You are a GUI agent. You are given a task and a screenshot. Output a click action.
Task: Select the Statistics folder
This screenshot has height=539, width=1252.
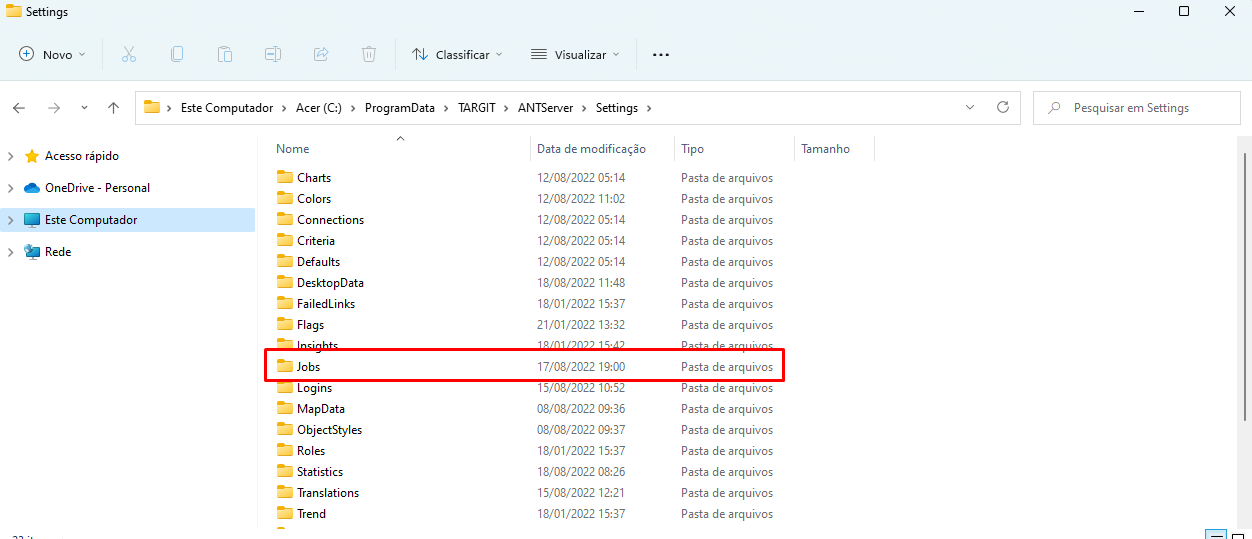click(x=320, y=472)
